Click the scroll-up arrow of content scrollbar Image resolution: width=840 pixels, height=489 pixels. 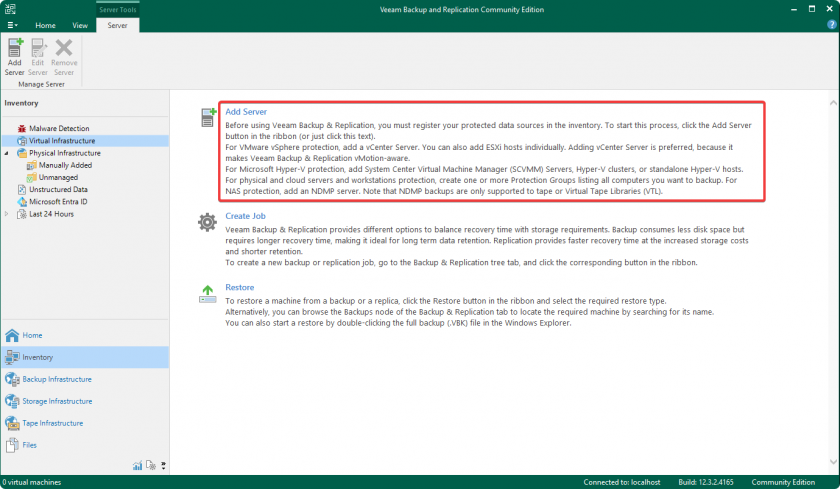[x=833, y=102]
